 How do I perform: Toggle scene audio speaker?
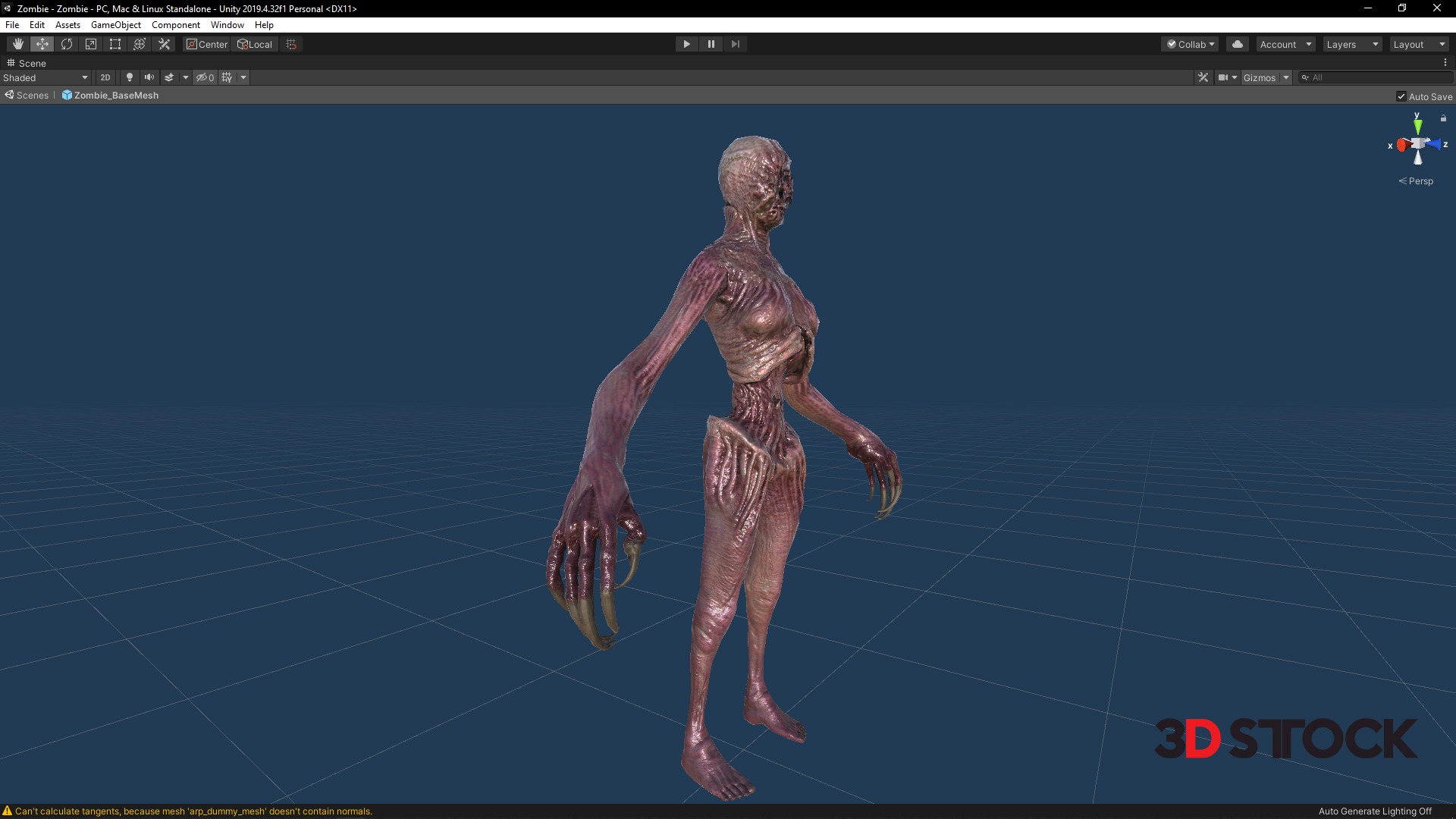point(149,77)
